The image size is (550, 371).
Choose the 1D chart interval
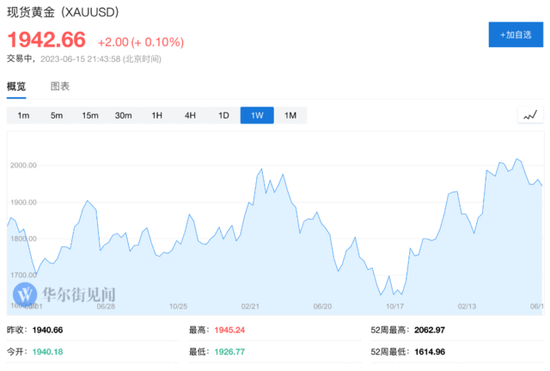224,115
